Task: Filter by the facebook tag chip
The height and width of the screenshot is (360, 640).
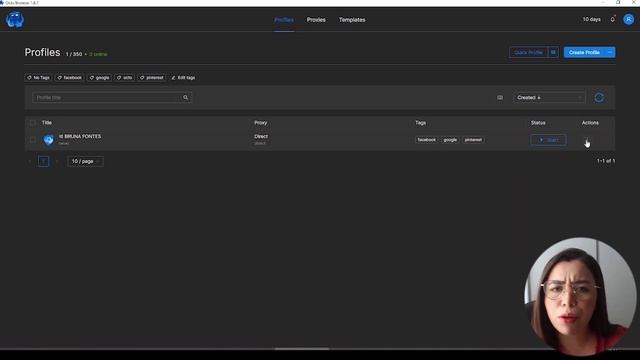Action: tap(69, 78)
